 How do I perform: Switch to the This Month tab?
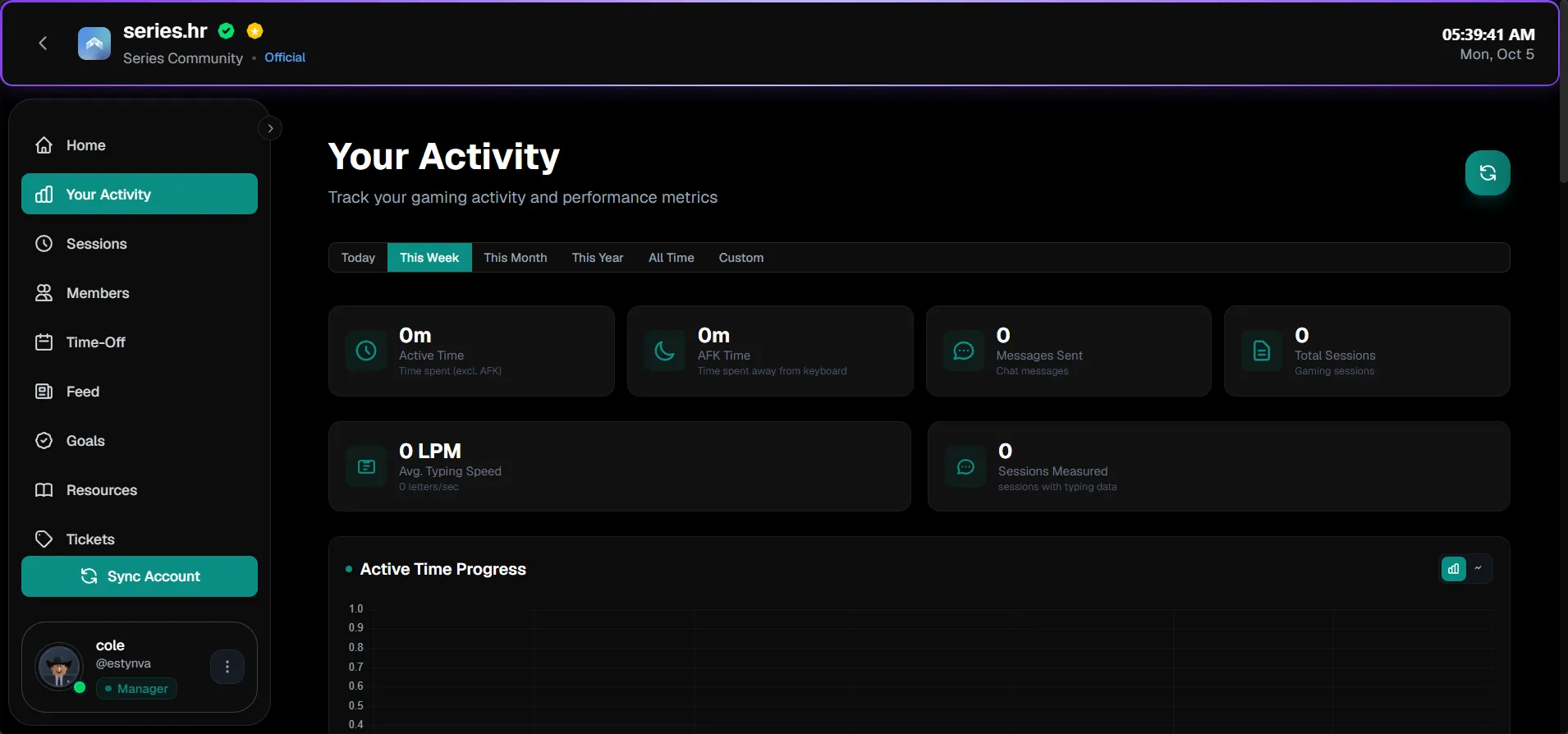(516, 258)
